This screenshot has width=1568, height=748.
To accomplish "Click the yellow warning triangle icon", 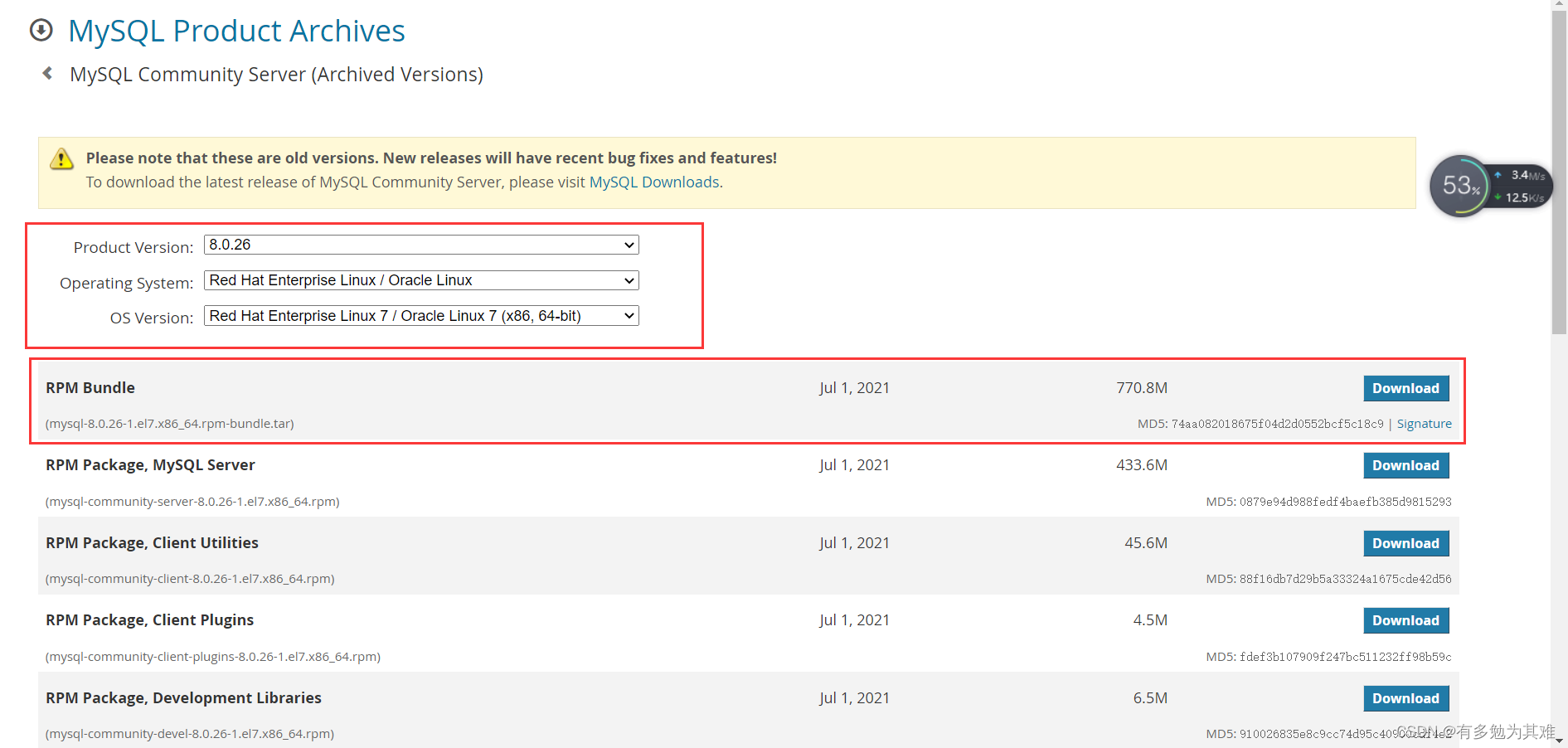I will point(61,158).
